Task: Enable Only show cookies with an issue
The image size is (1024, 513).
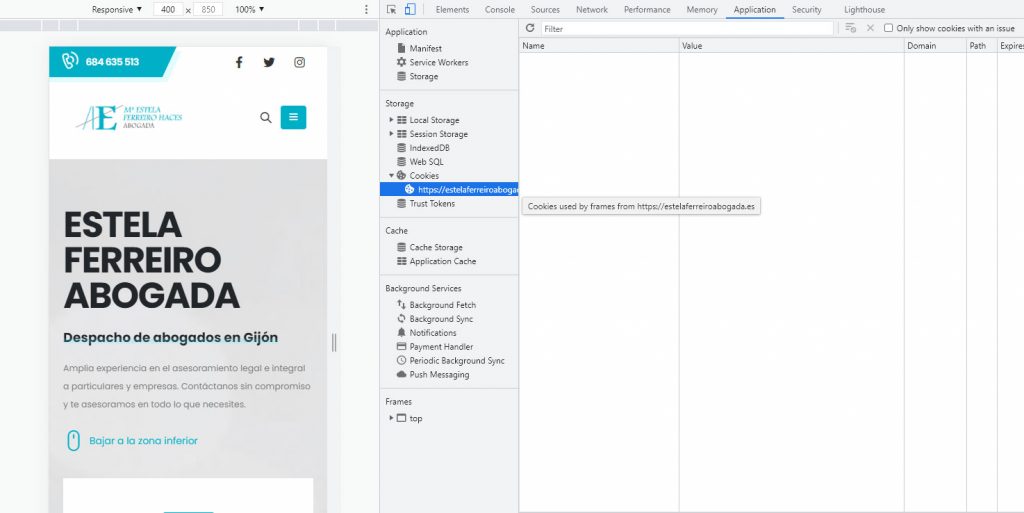Action: [888, 28]
